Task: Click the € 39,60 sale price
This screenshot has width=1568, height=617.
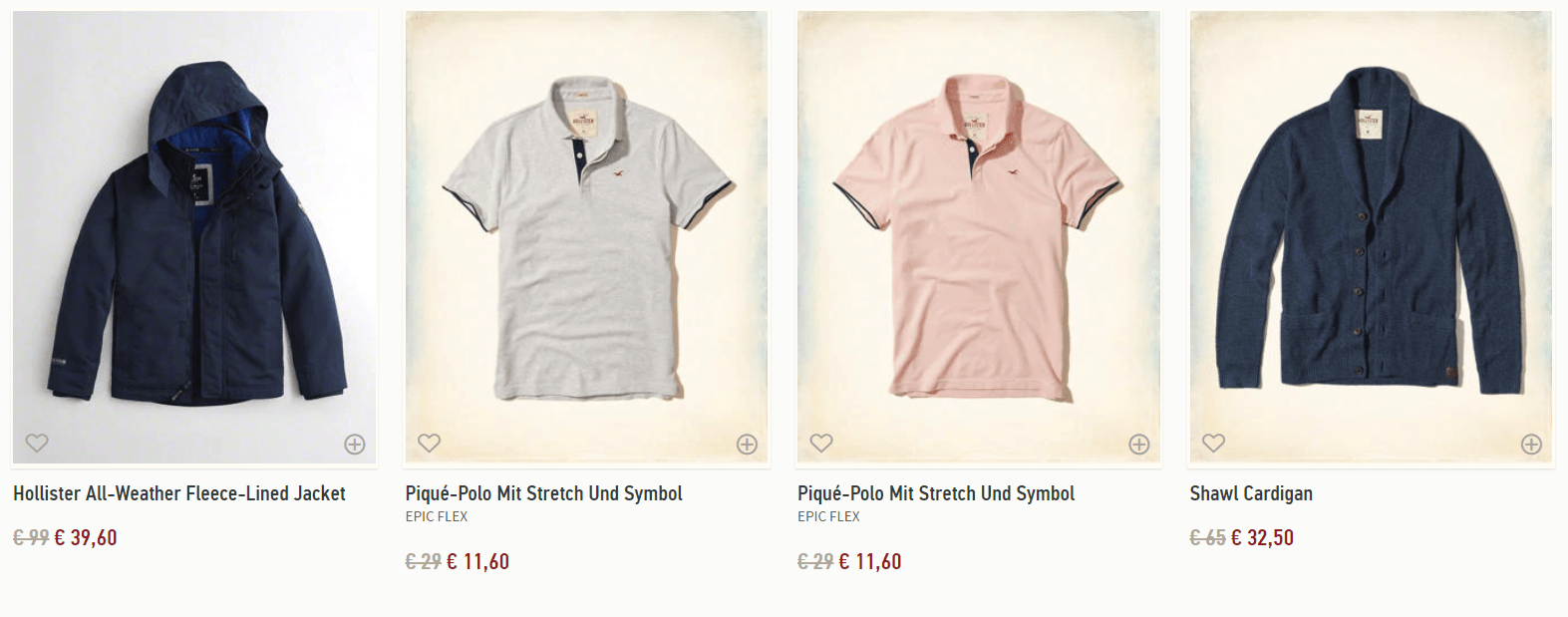Action: (86, 538)
